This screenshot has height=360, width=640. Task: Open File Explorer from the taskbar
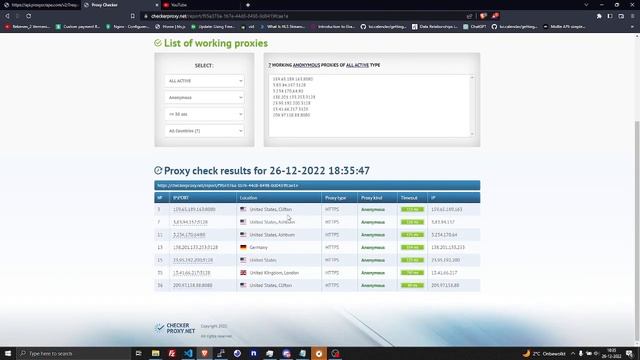click(156, 353)
